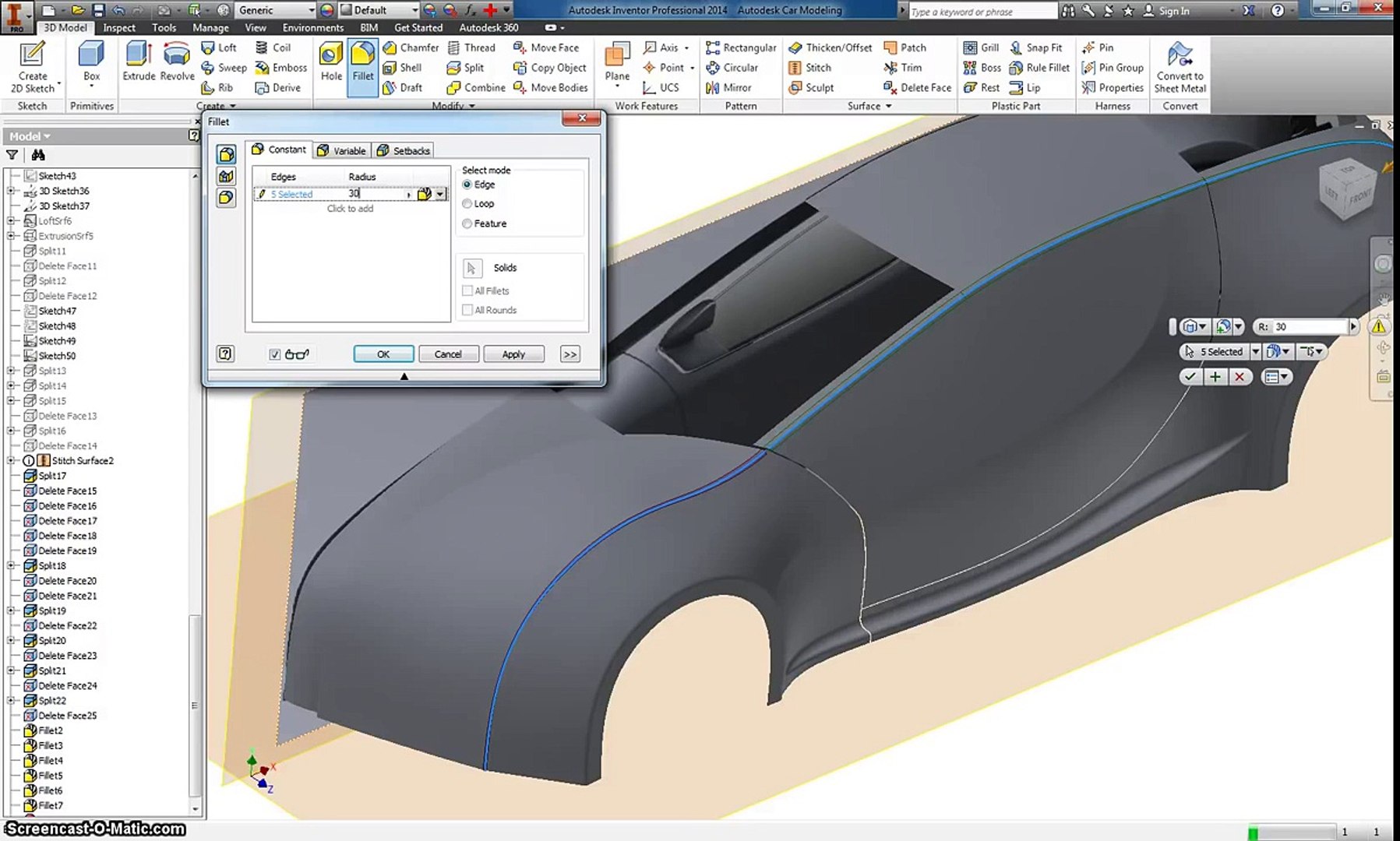Select the Mirror tool
This screenshot has height=841, width=1400.
click(728, 88)
